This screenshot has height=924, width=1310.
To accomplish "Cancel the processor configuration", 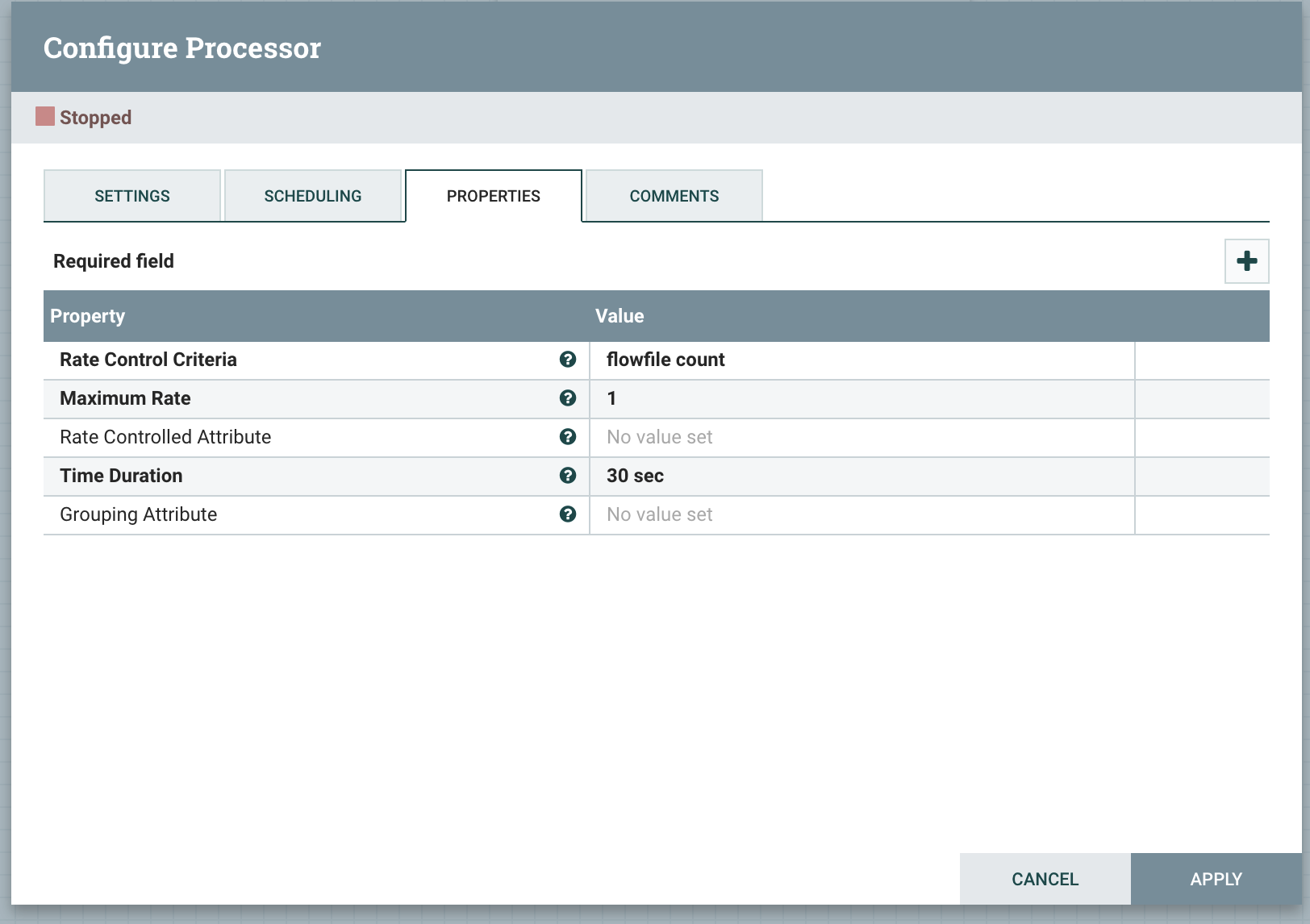I will [1044, 879].
